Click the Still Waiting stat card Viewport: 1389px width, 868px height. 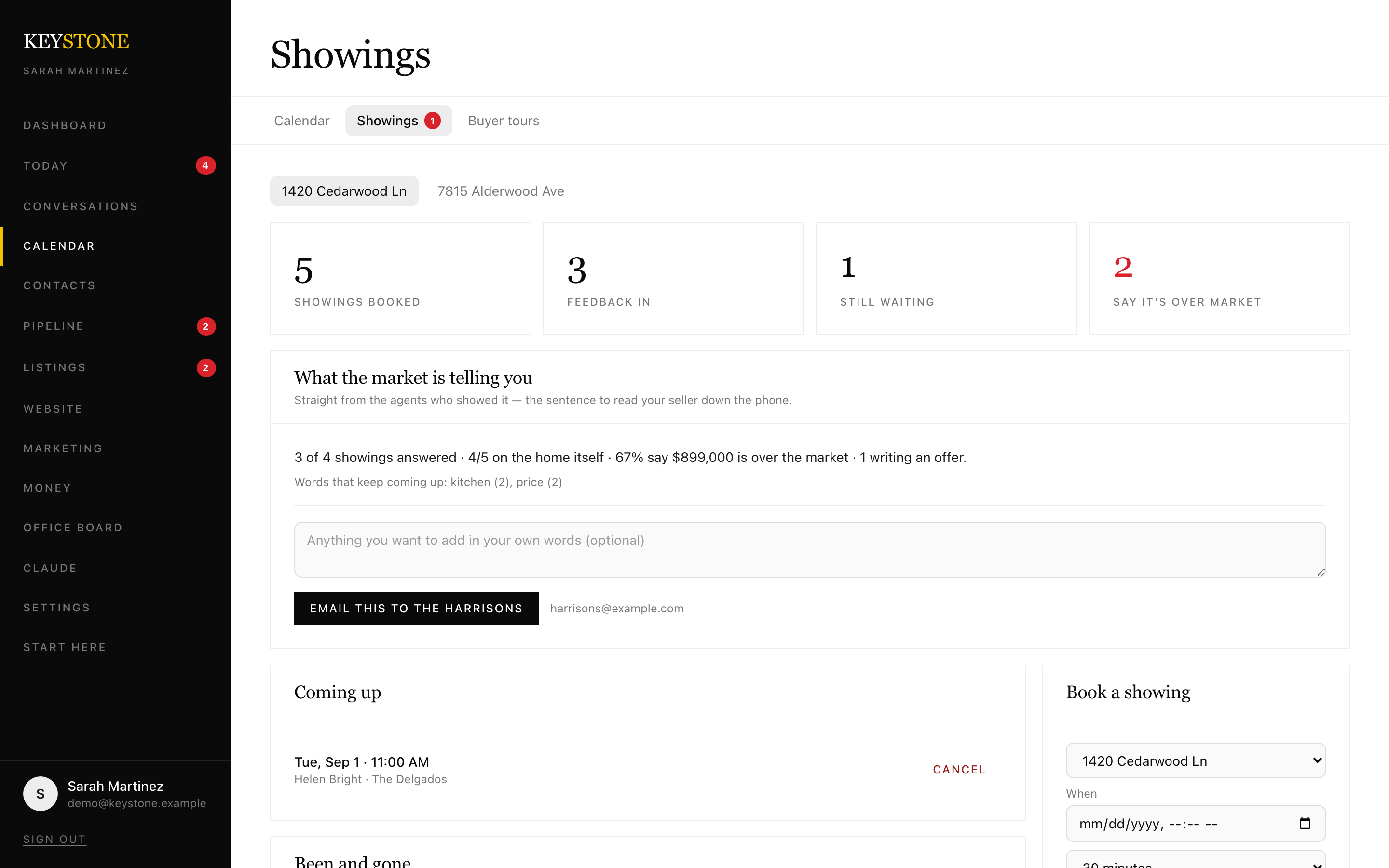[946, 278]
